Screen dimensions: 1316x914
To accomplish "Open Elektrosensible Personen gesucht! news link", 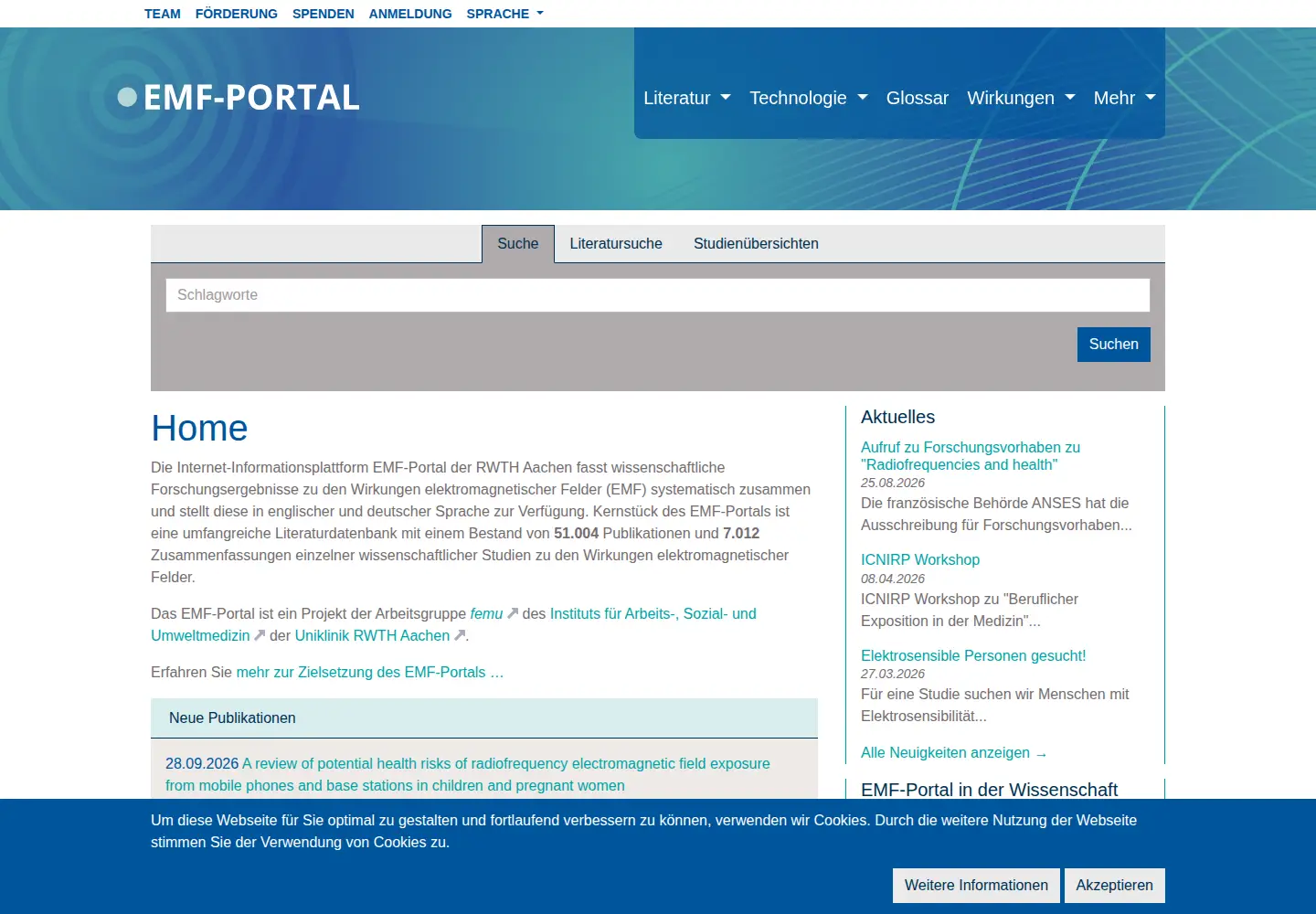I will point(973,655).
